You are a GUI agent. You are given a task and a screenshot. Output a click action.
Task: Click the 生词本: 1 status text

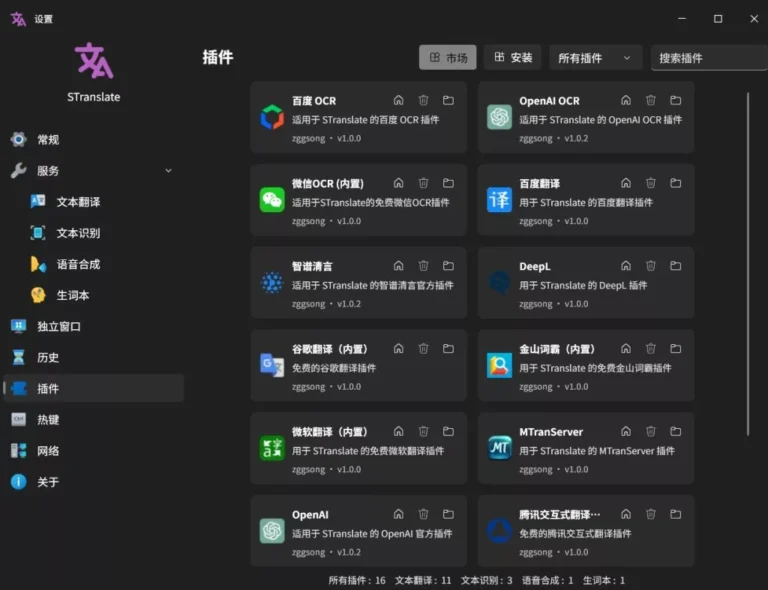[x=604, y=580]
